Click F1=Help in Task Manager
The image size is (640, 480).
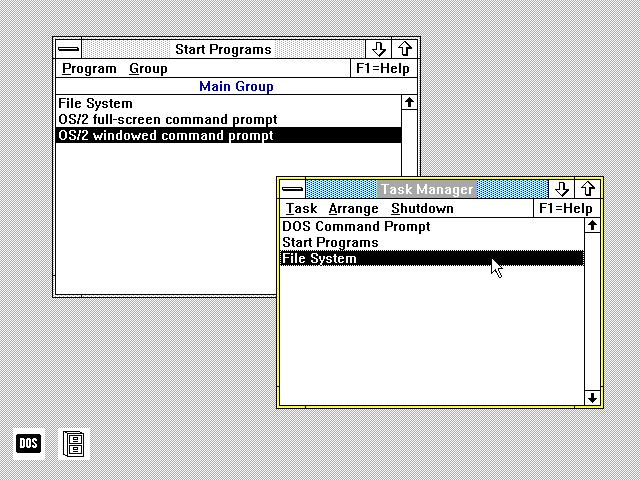coord(566,209)
